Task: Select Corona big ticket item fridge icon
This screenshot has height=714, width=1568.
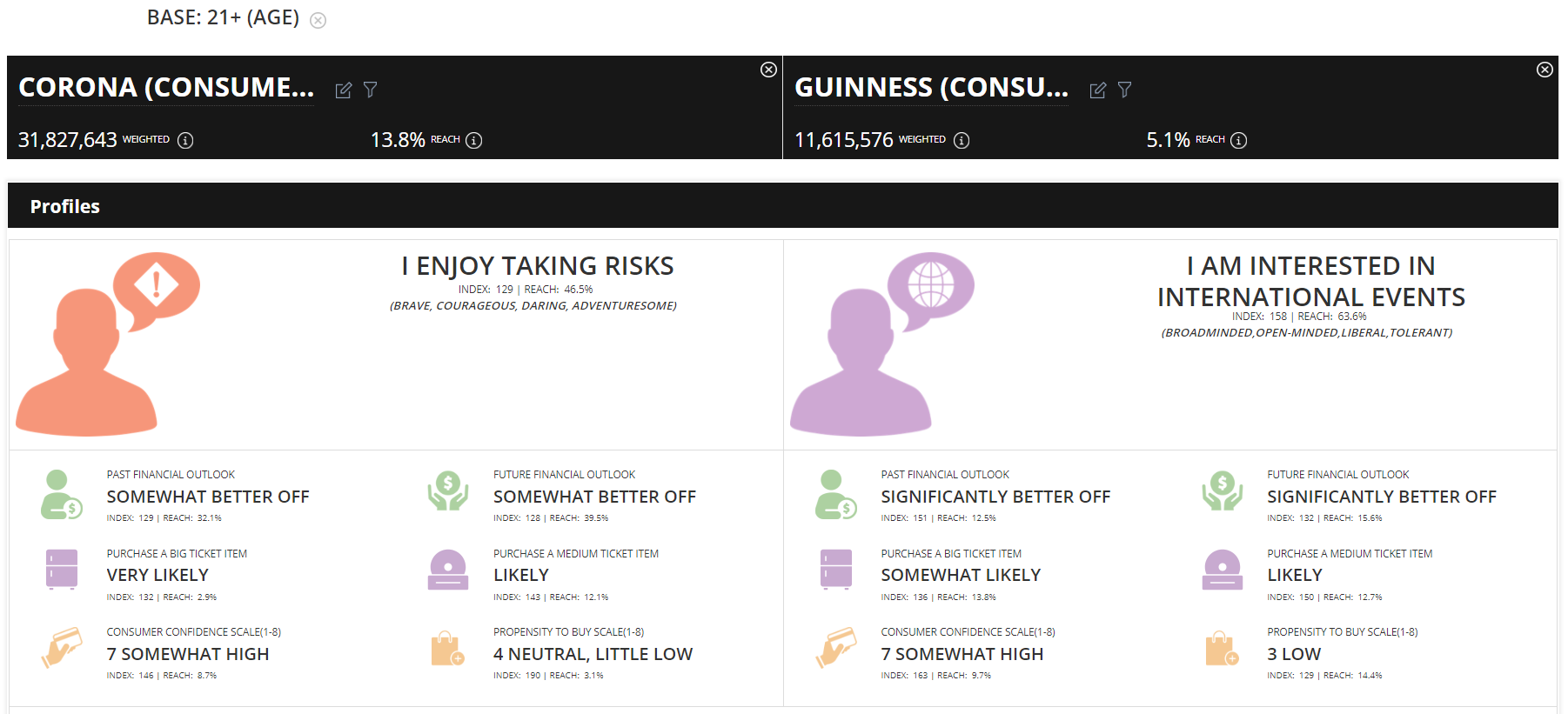Action: point(62,570)
